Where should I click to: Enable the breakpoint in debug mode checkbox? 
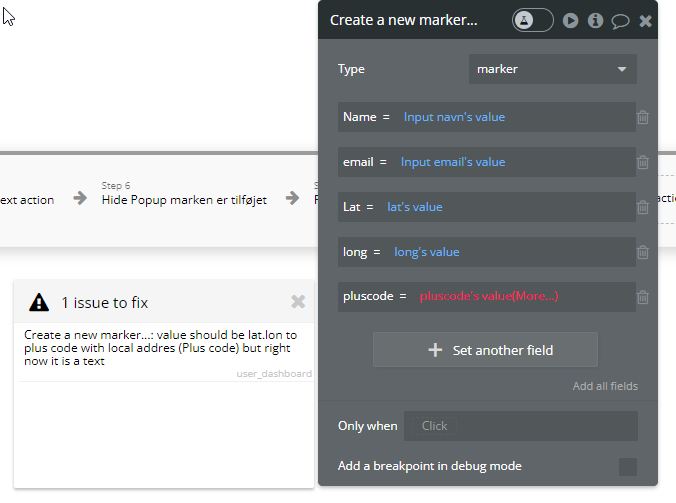click(627, 466)
